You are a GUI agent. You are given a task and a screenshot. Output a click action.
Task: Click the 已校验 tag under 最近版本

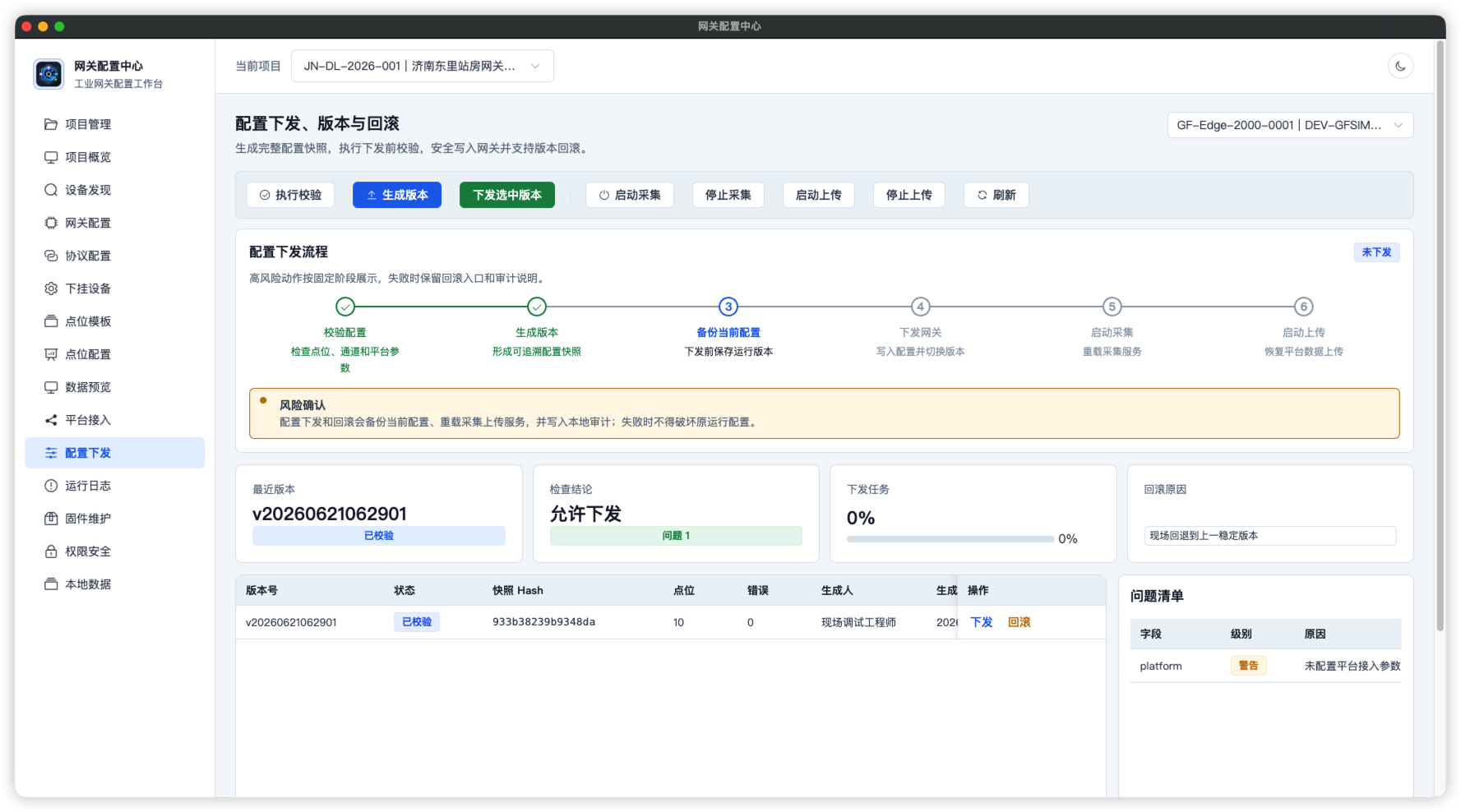[379, 535]
